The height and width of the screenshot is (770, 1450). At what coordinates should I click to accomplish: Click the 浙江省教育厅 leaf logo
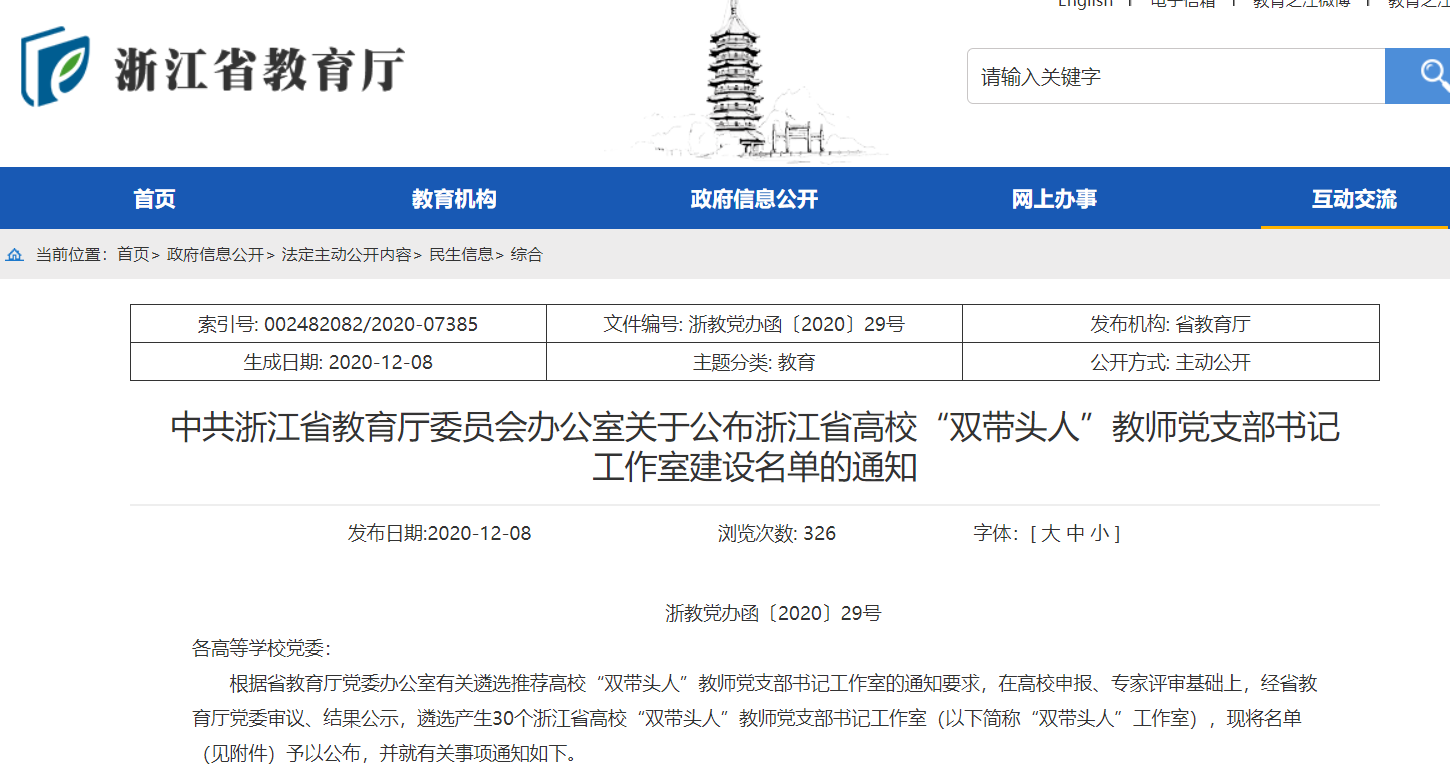click(x=56, y=67)
